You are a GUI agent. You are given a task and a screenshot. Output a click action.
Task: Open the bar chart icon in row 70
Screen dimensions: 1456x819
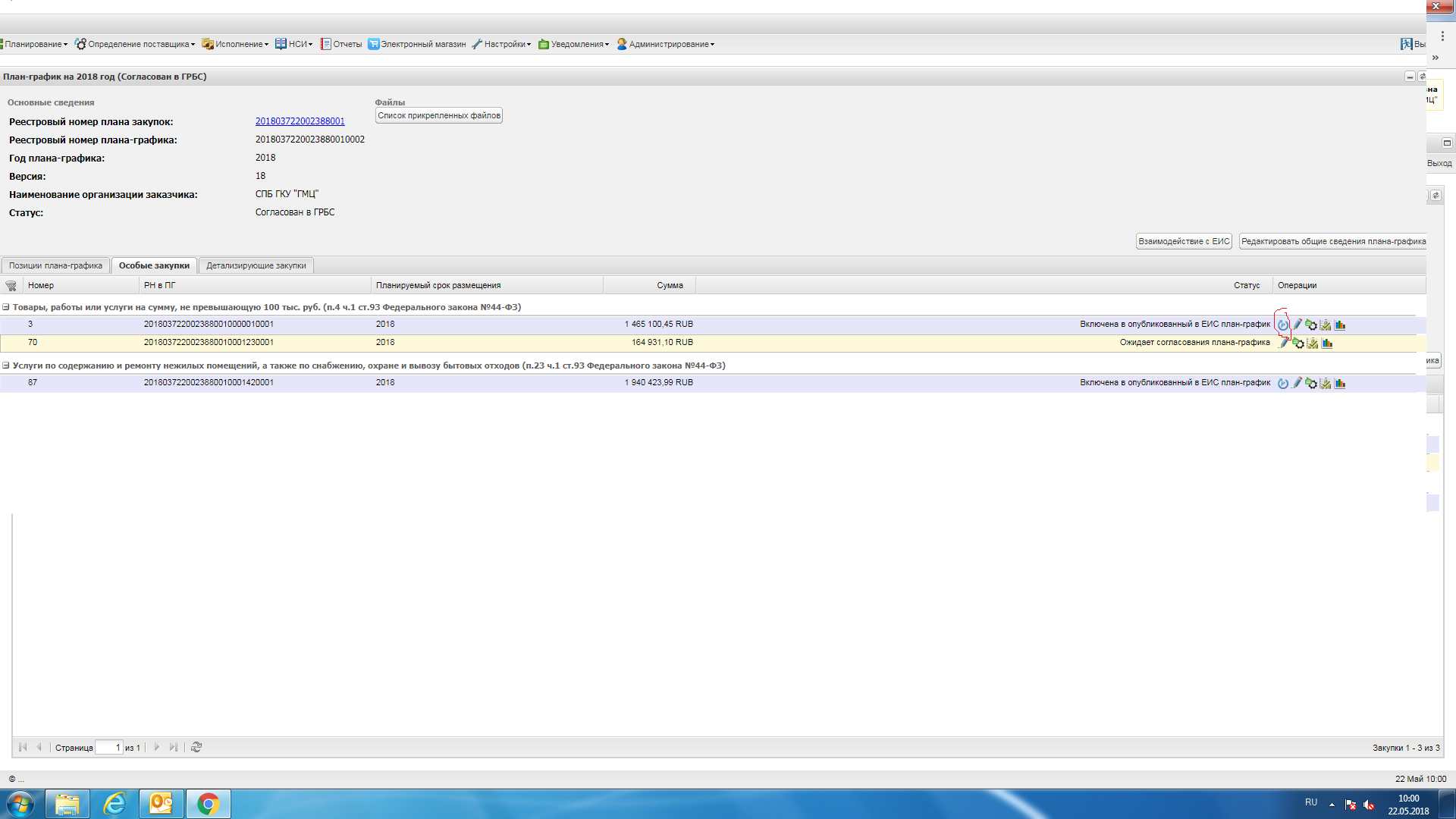click(1327, 343)
